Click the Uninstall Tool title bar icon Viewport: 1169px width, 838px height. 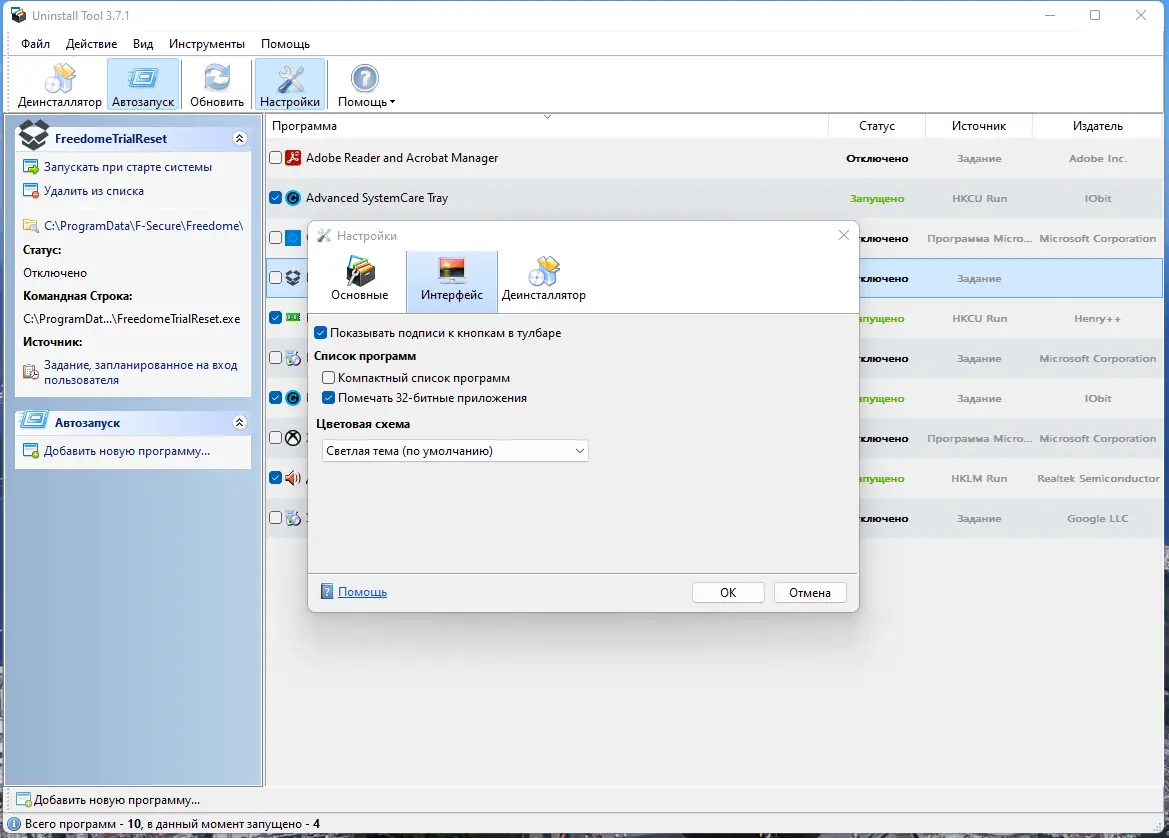click(x=18, y=15)
